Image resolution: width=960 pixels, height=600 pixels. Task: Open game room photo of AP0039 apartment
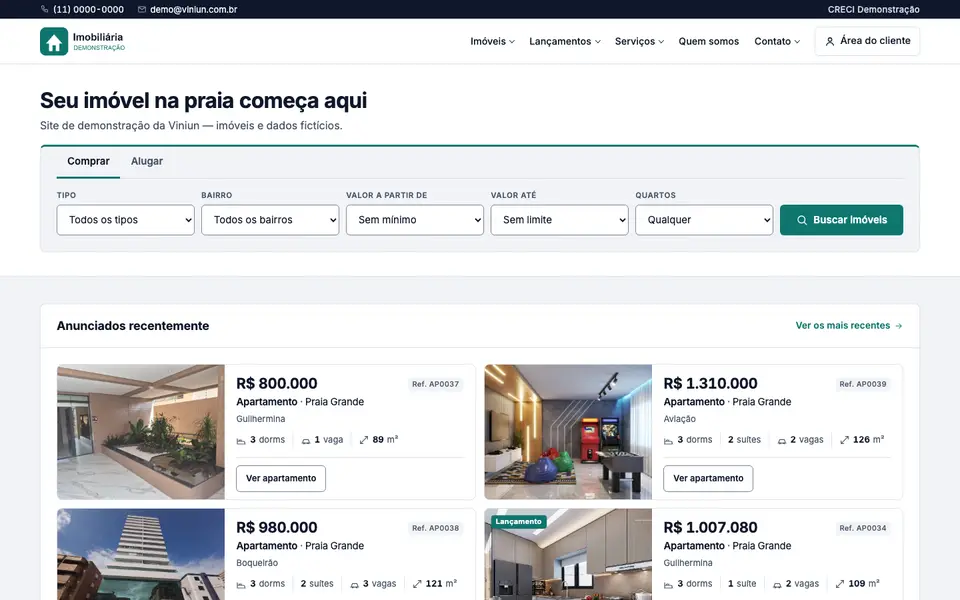(x=568, y=432)
